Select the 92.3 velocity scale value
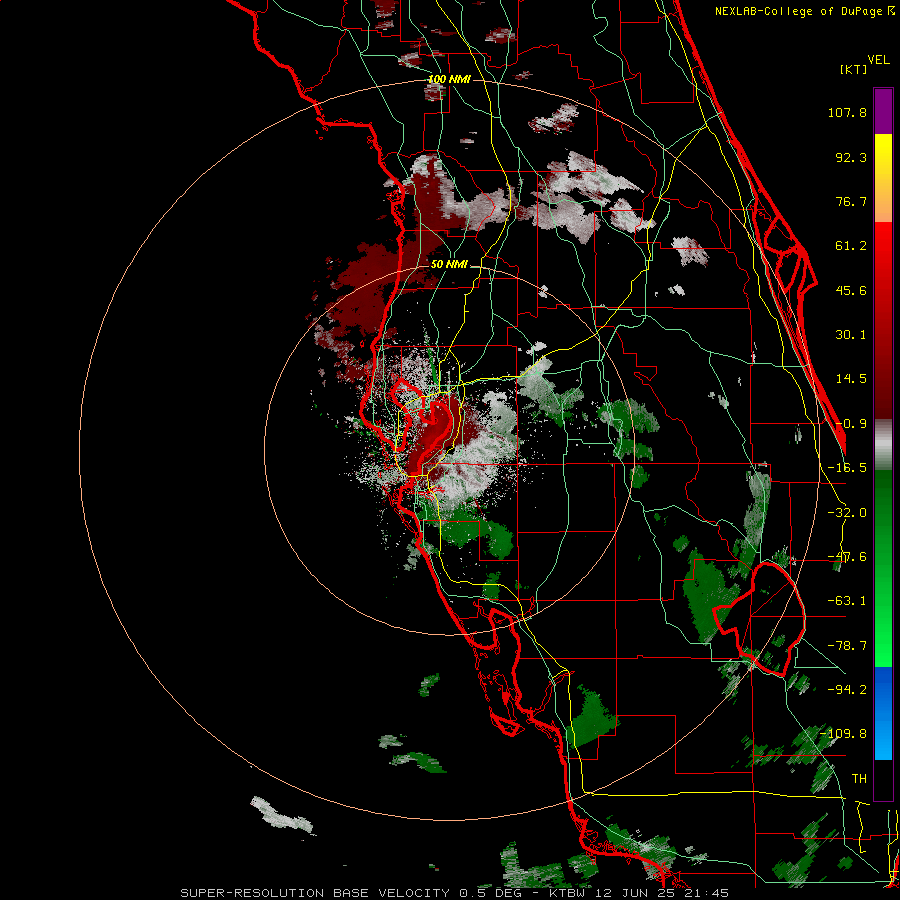900x900 pixels. click(x=851, y=157)
